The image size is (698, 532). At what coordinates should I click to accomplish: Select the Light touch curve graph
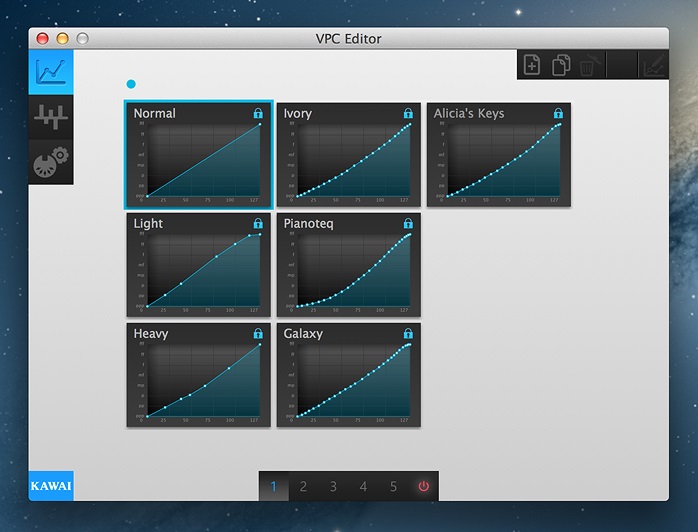[x=203, y=270]
